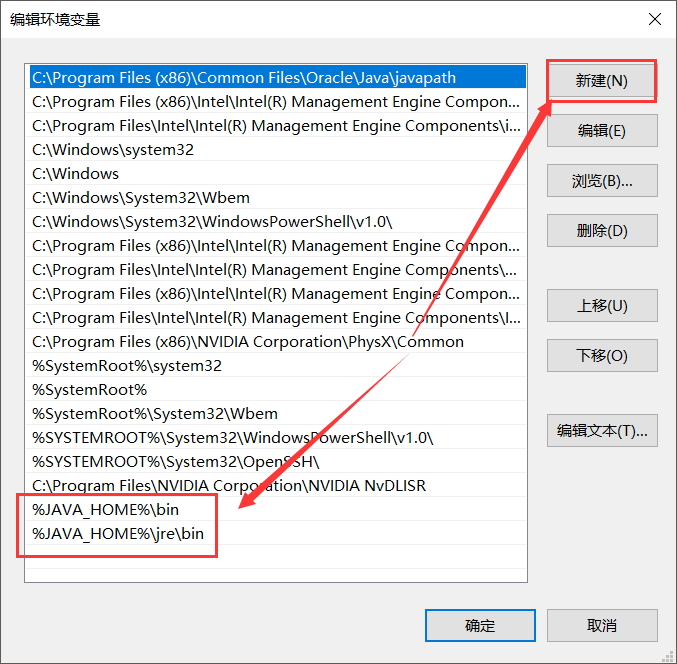This screenshot has width=677, height=664.
Task: Open the 编辑文本(T)... editor
Action: click(601, 431)
